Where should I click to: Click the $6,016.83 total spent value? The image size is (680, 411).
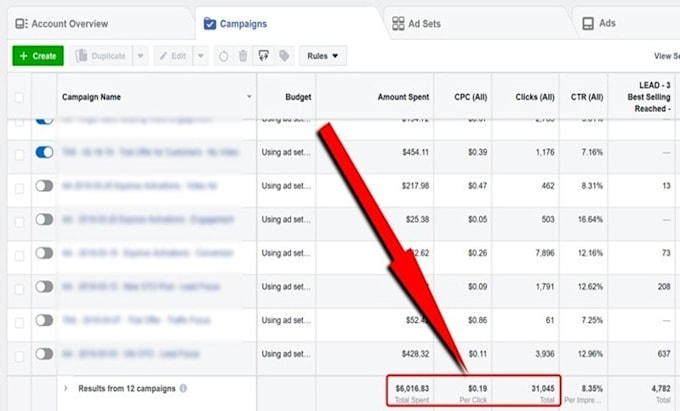(412, 388)
